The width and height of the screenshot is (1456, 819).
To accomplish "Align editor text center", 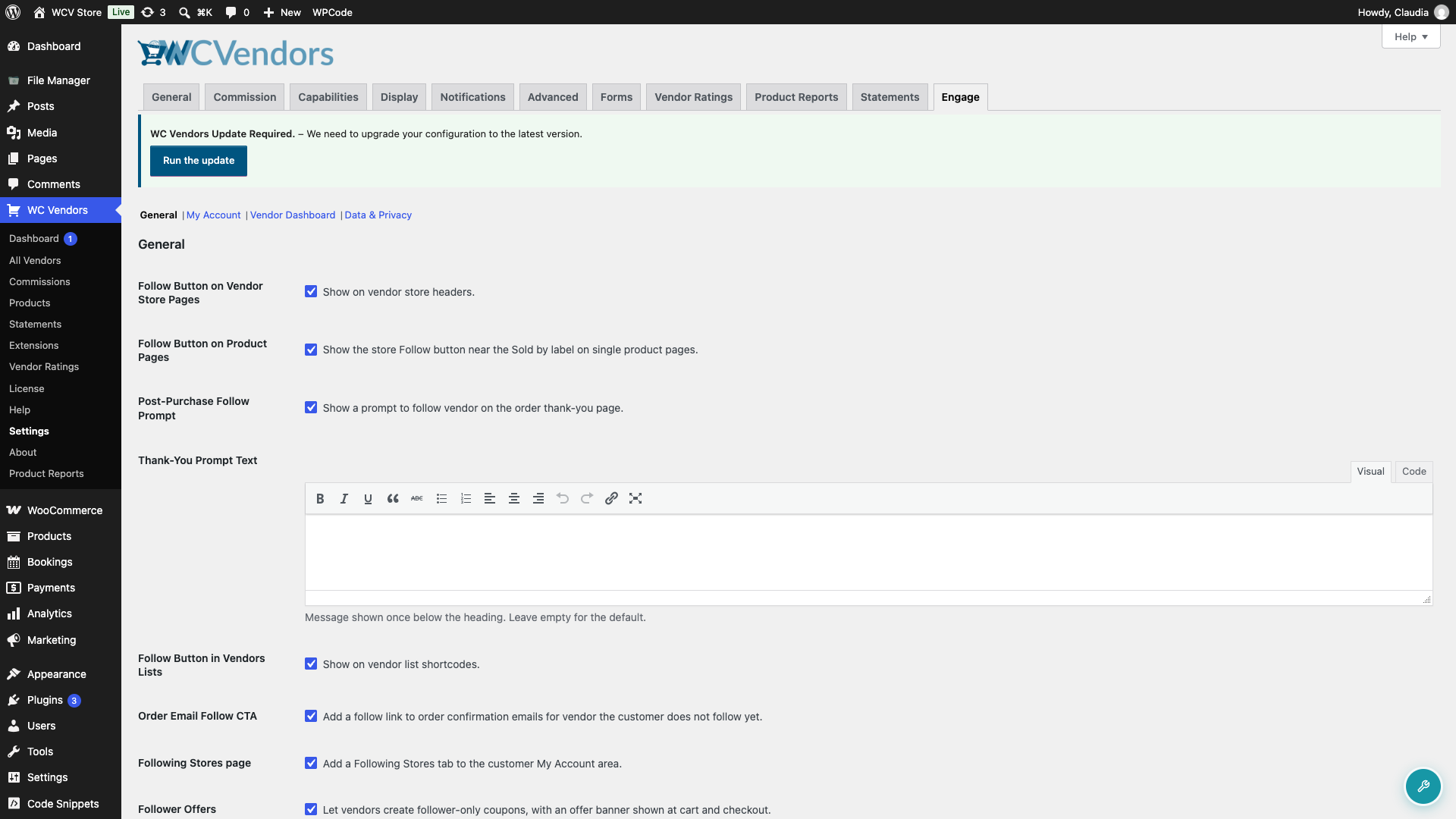I will (x=514, y=499).
